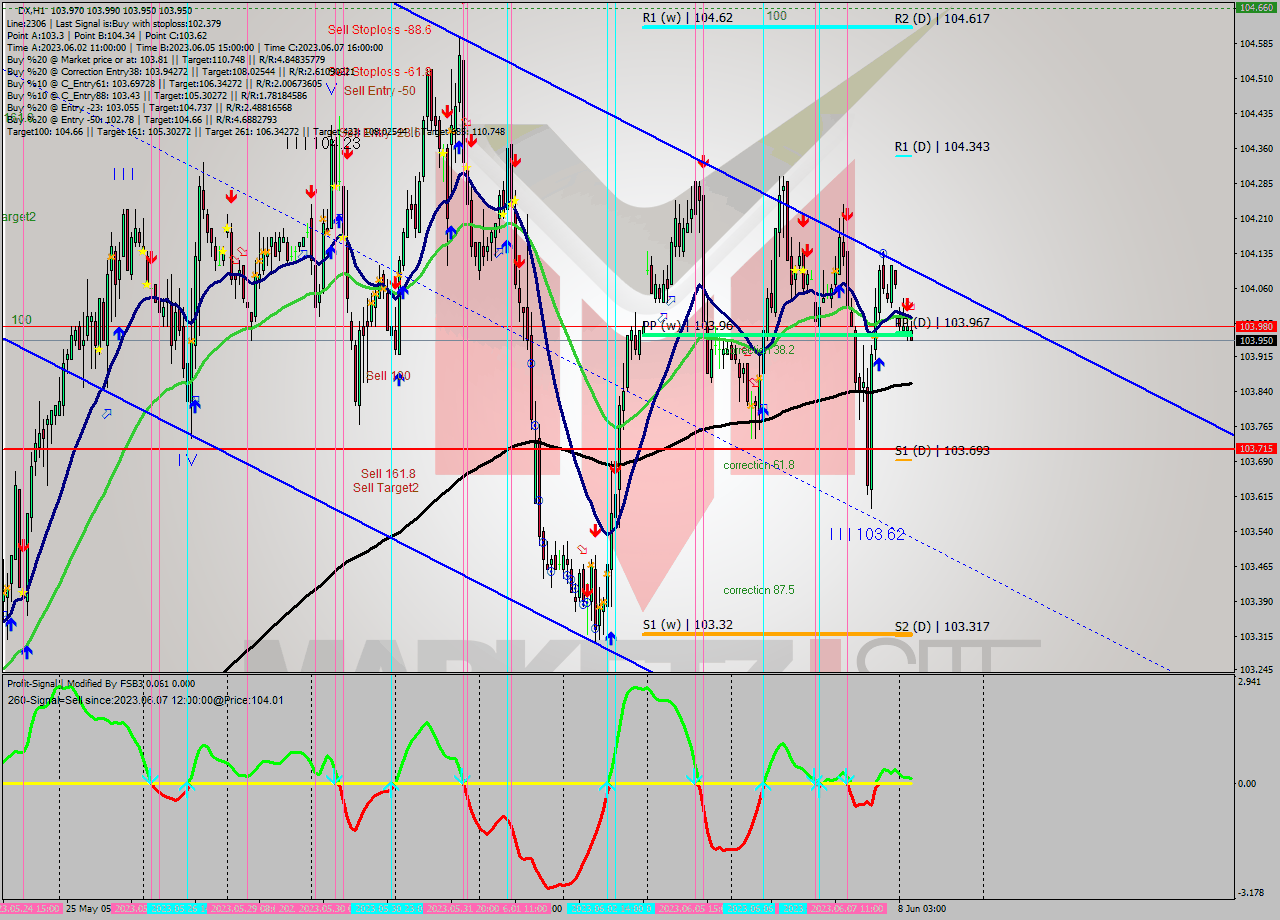The height and width of the screenshot is (920, 1280).
Task: Select the S1 (D) | 103.693 support label
Action: tap(942, 450)
